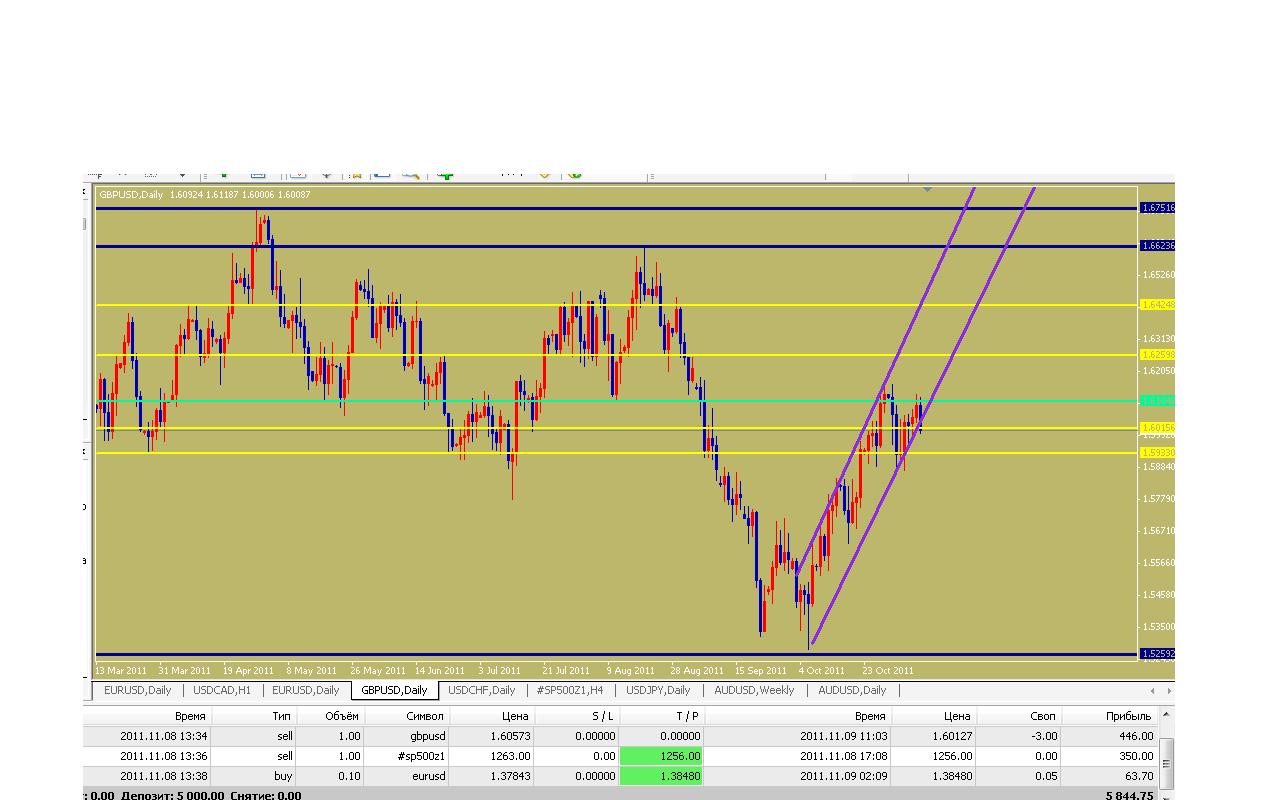Select the GBPUSD,Daily chart tab
Viewport: 1280px width, 800px height.
pyautogui.click(x=394, y=690)
